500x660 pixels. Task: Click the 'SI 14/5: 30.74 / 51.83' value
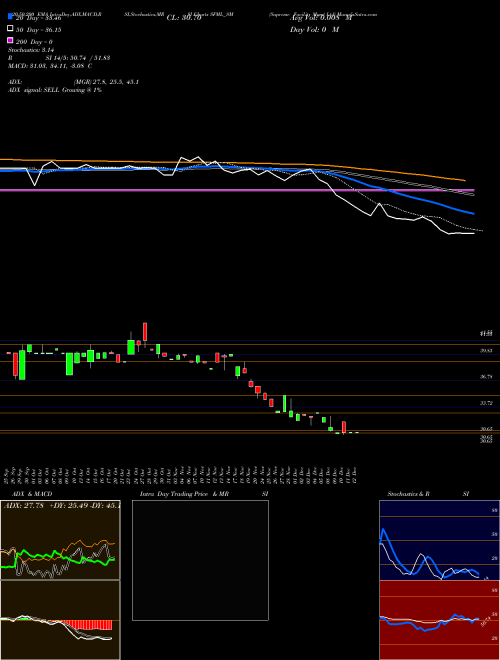tap(78, 58)
